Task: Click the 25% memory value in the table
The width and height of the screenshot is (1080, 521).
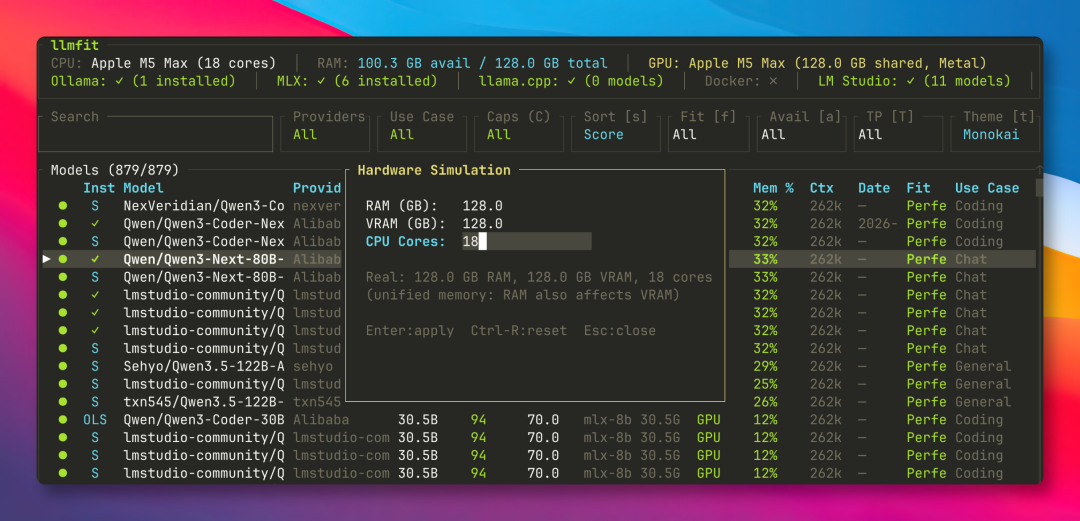Action: pyautogui.click(x=765, y=384)
